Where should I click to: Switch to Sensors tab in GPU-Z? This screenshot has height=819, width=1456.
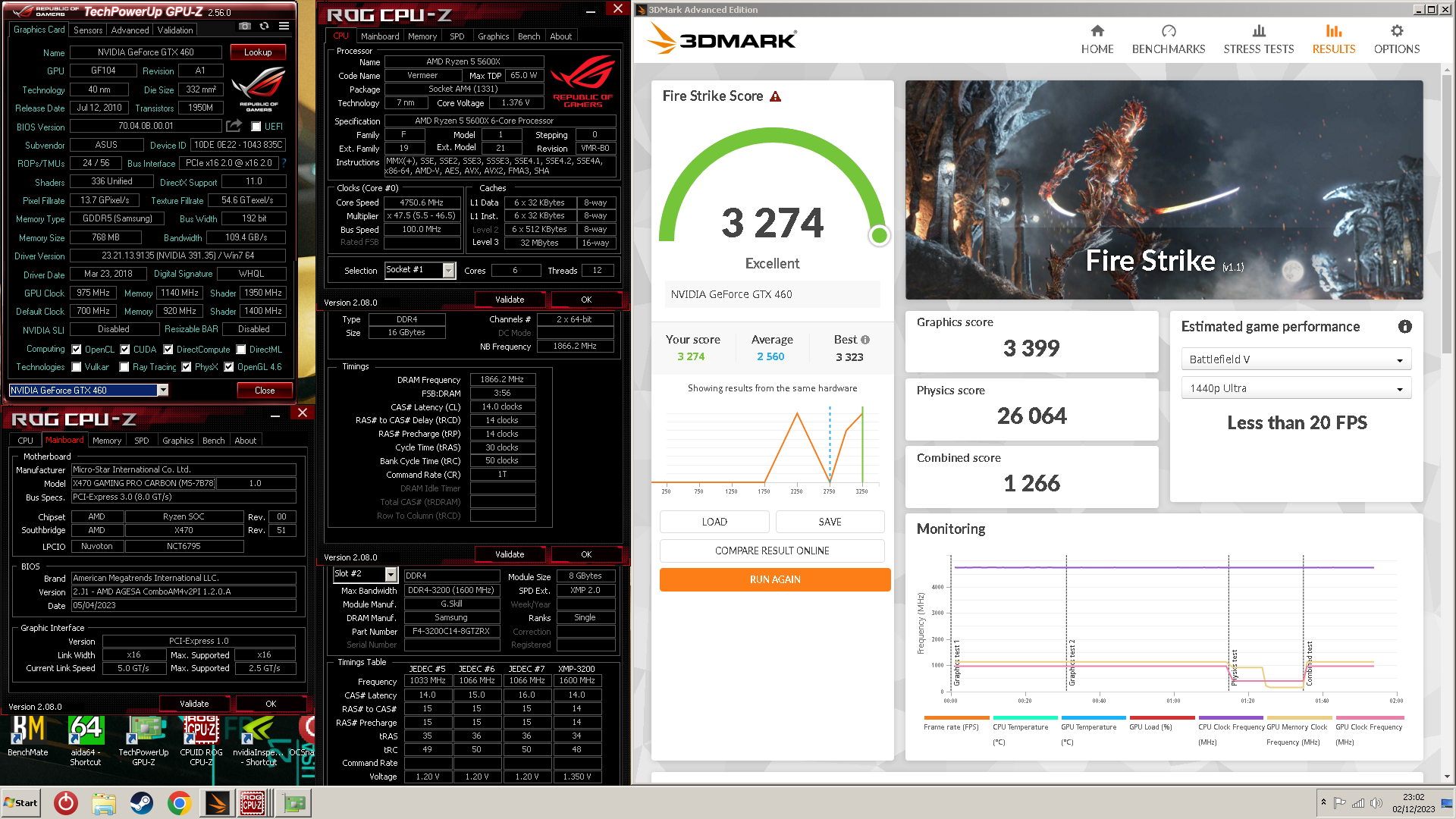tap(88, 30)
